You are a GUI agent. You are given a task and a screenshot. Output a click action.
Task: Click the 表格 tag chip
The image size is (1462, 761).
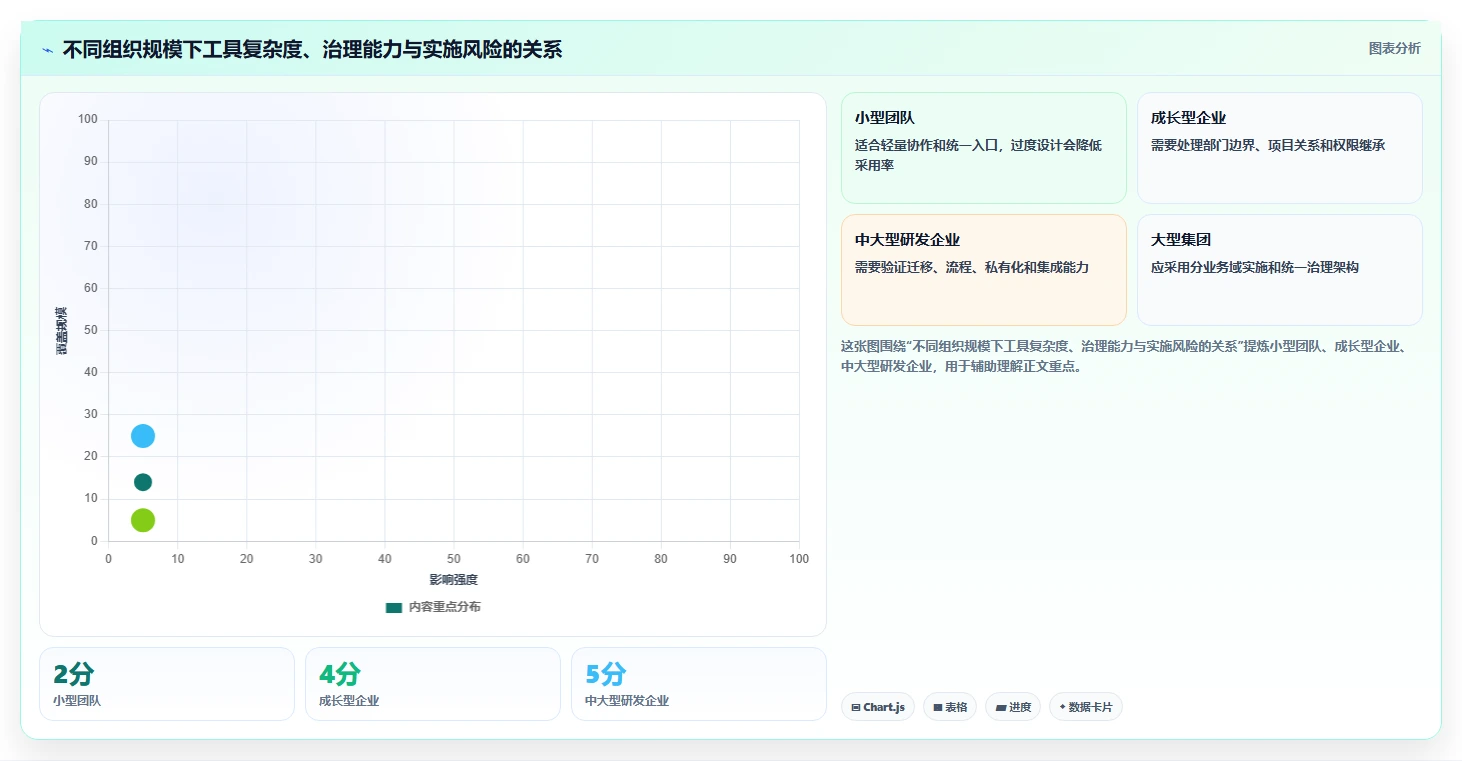[950, 707]
